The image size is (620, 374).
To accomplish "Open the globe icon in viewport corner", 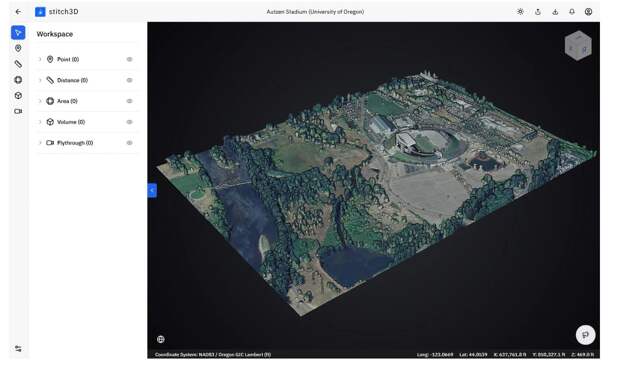I will pyautogui.click(x=161, y=339).
